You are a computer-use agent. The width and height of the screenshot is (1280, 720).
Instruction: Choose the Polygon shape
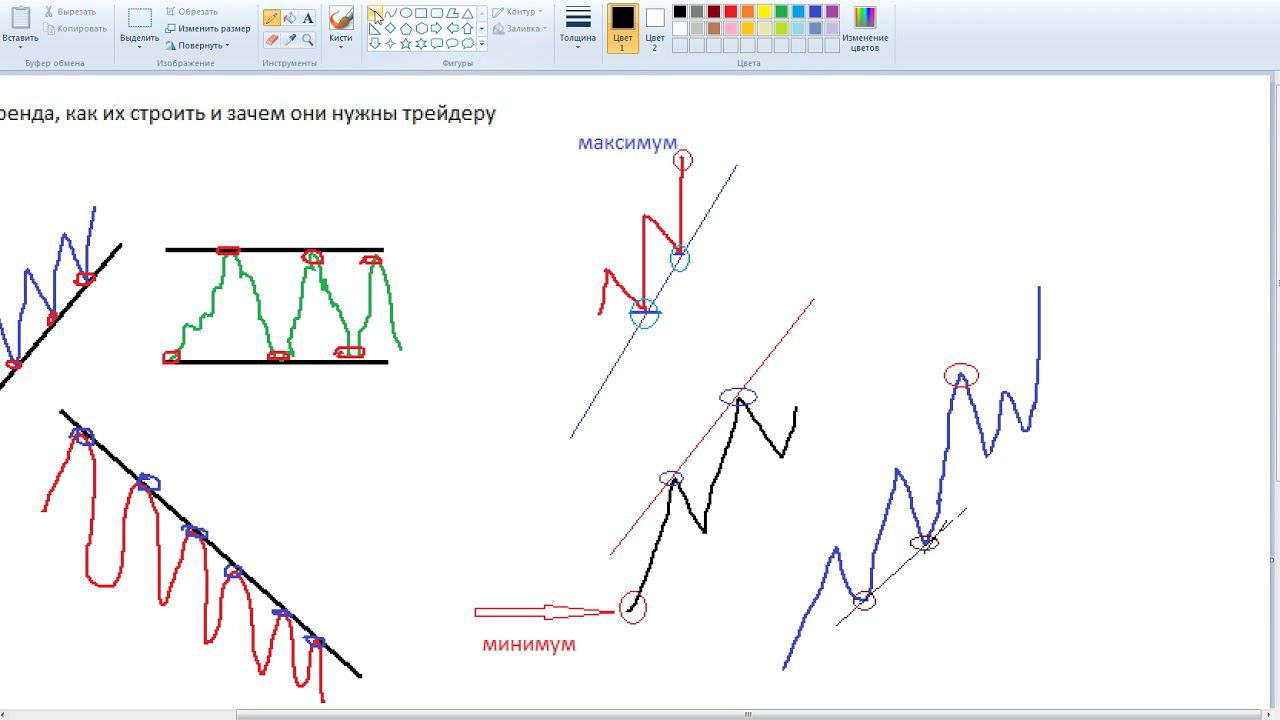[452, 13]
